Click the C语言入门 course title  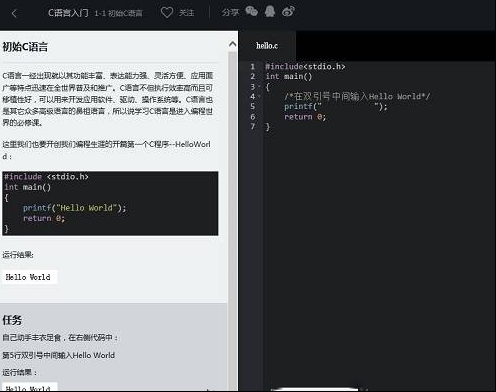tap(68, 13)
